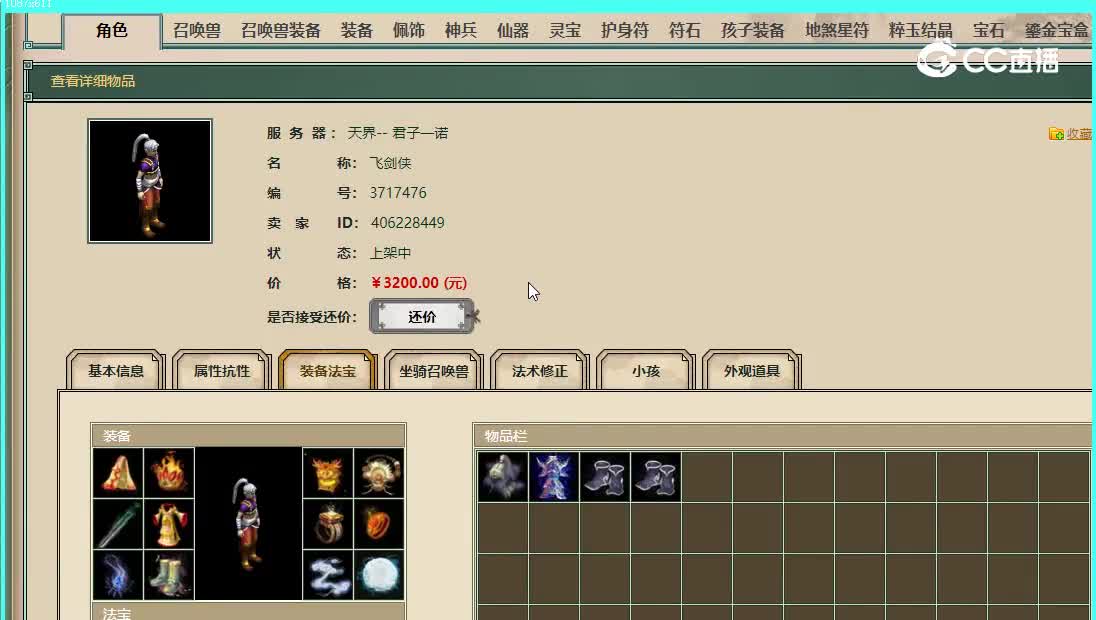Viewport: 1096px width, 620px height.
Task: Switch to the 孩子装备 tab
Action: (753, 31)
